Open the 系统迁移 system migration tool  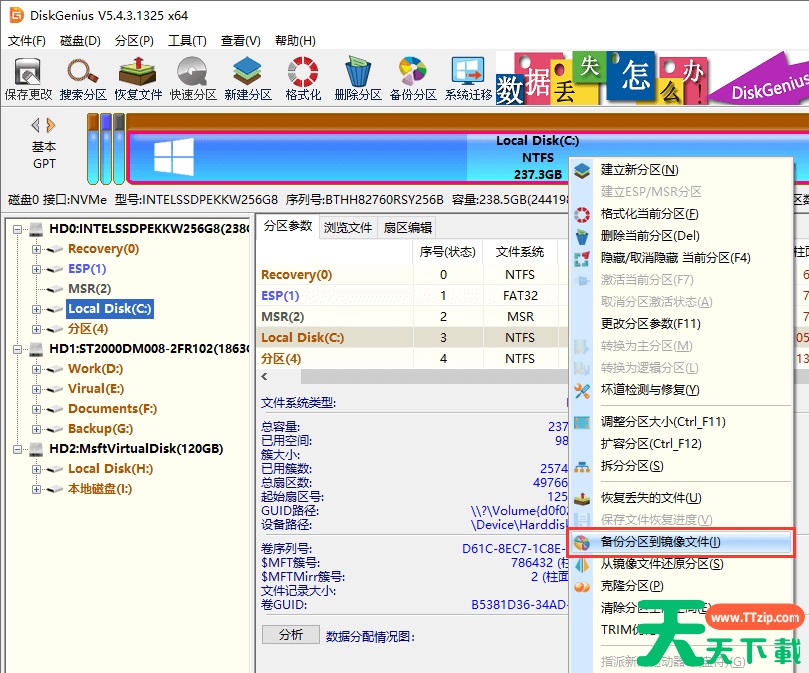pos(468,78)
